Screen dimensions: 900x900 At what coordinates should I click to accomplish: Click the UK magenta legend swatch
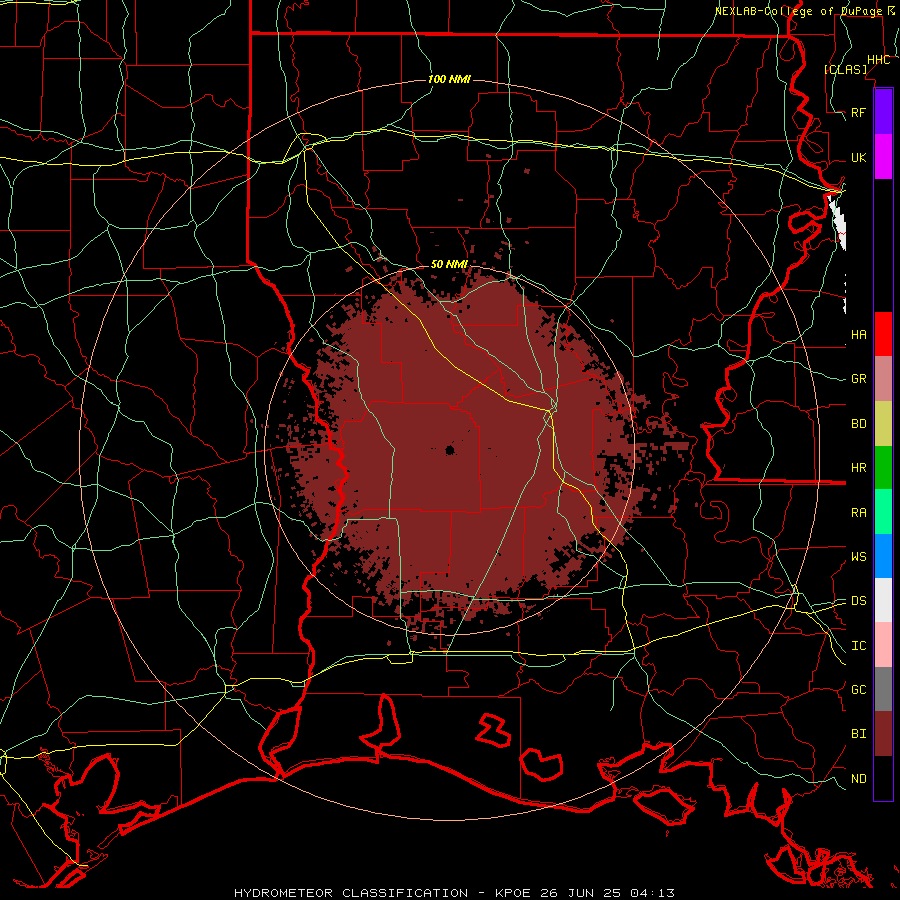[883, 157]
